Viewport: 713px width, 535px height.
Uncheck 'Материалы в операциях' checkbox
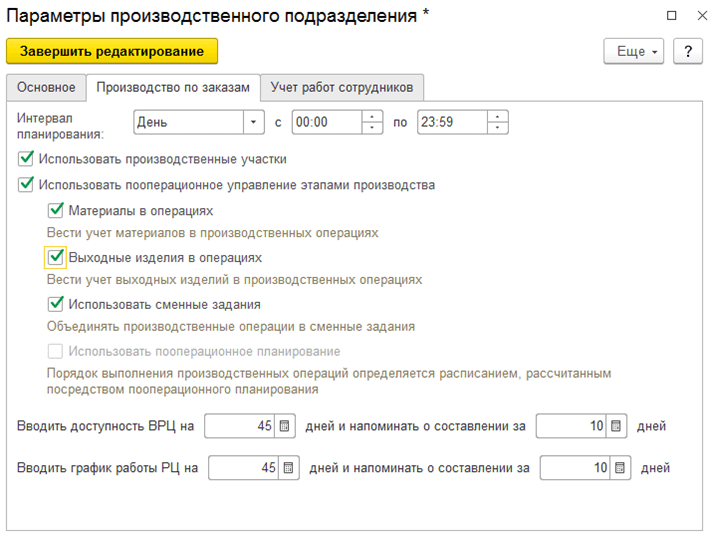56,211
